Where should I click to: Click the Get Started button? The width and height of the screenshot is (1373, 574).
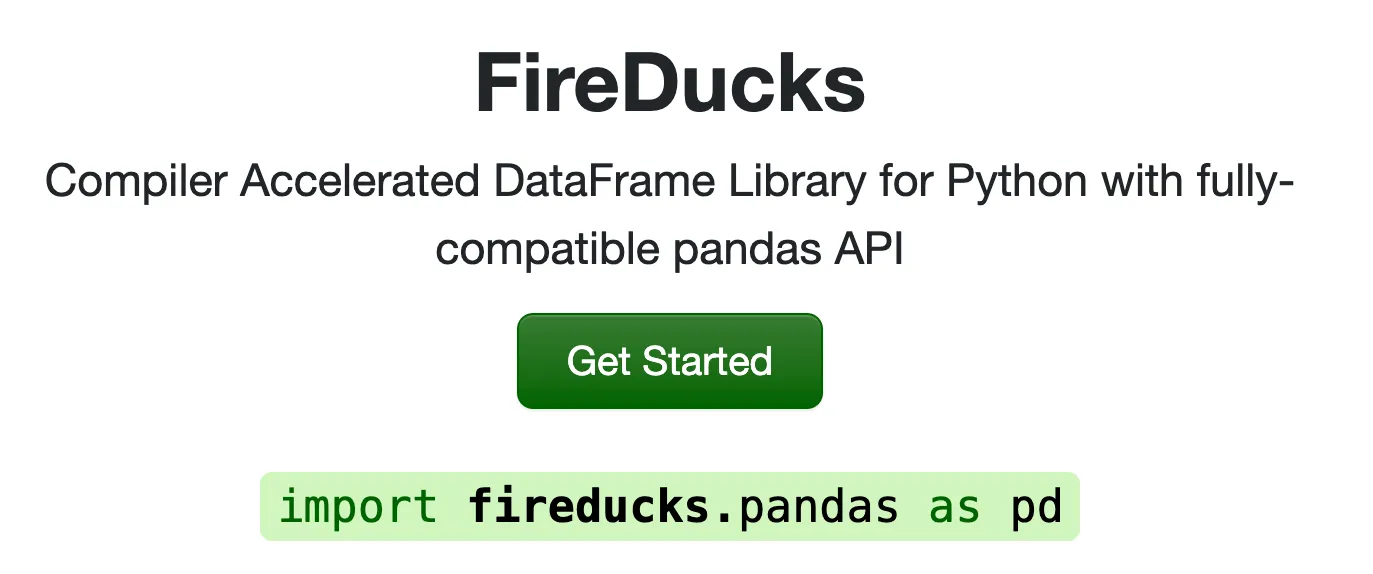click(x=669, y=361)
